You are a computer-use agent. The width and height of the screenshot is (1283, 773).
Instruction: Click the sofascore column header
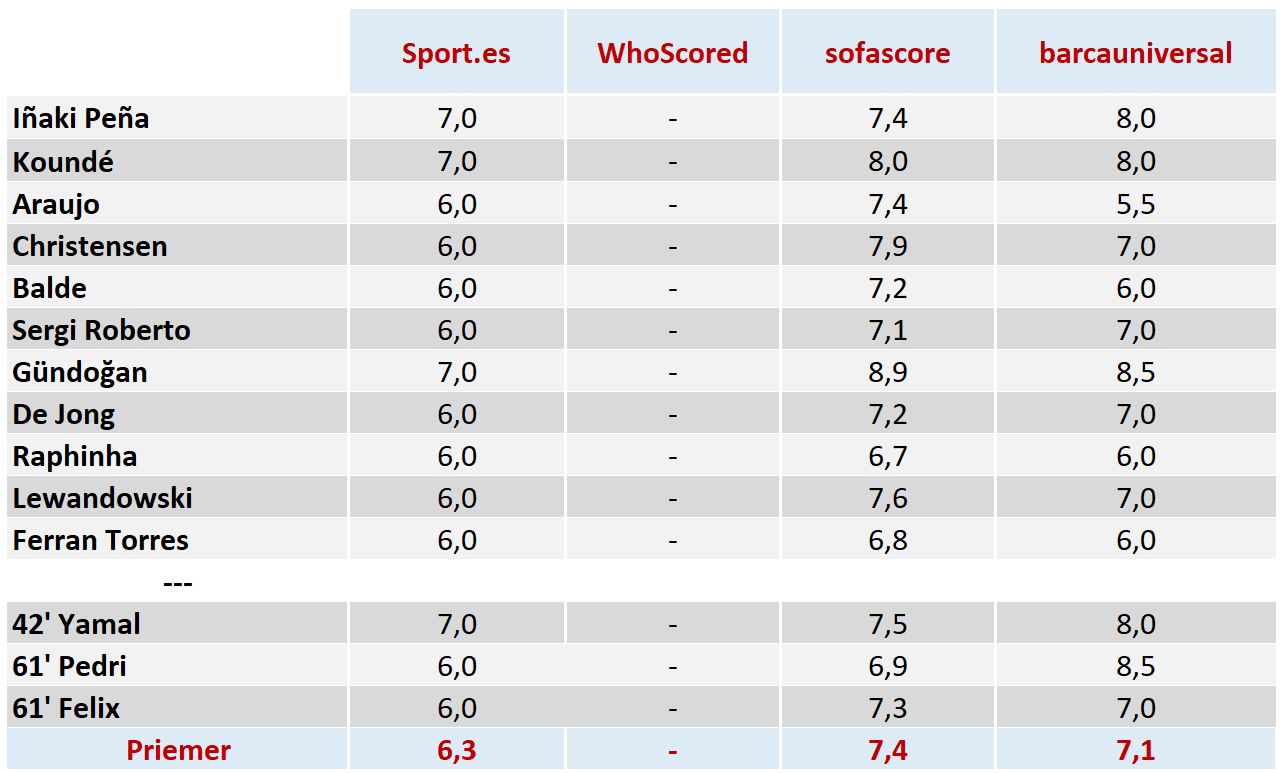(887, 53)
